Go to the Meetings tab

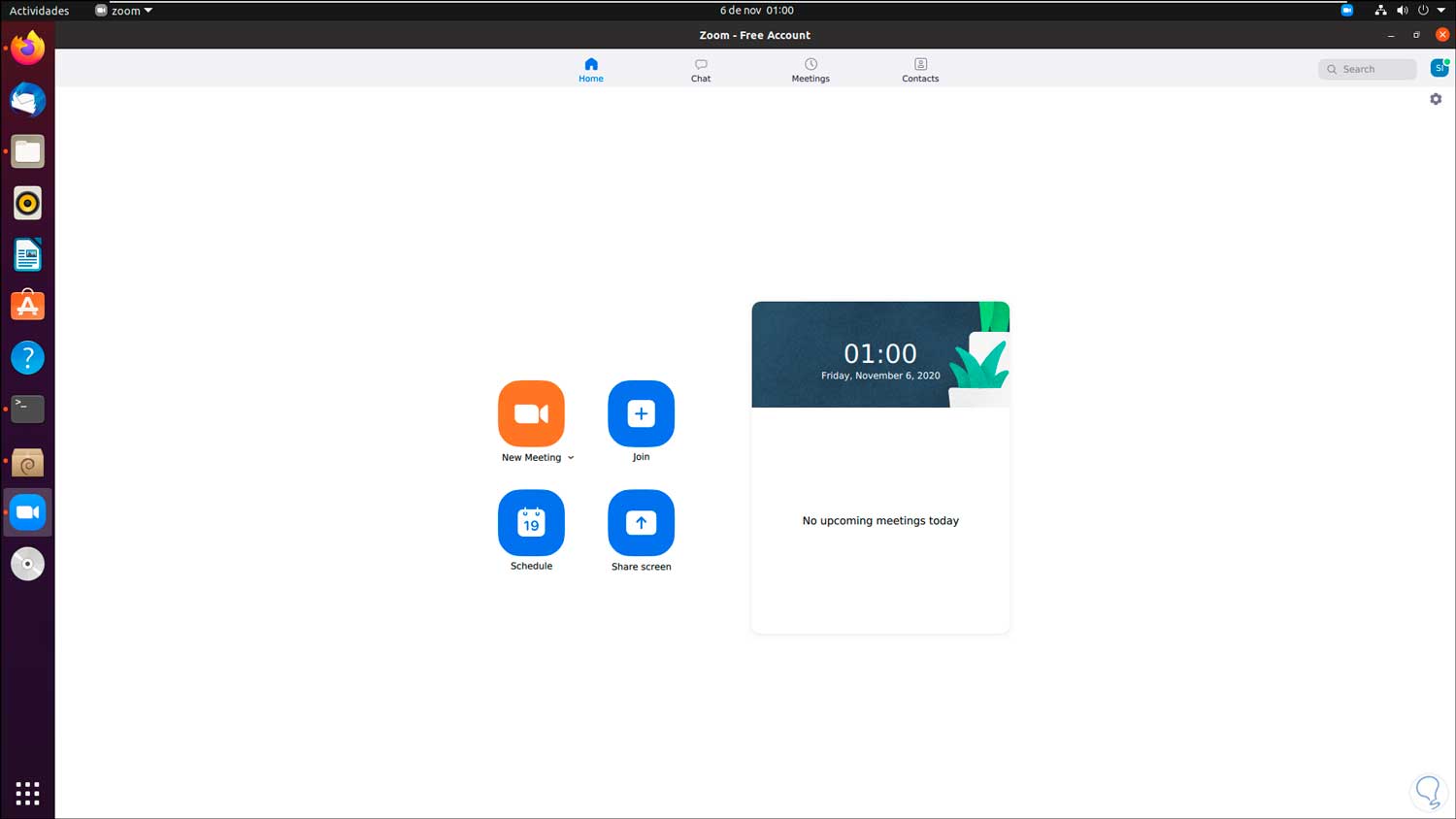[811, 70]
